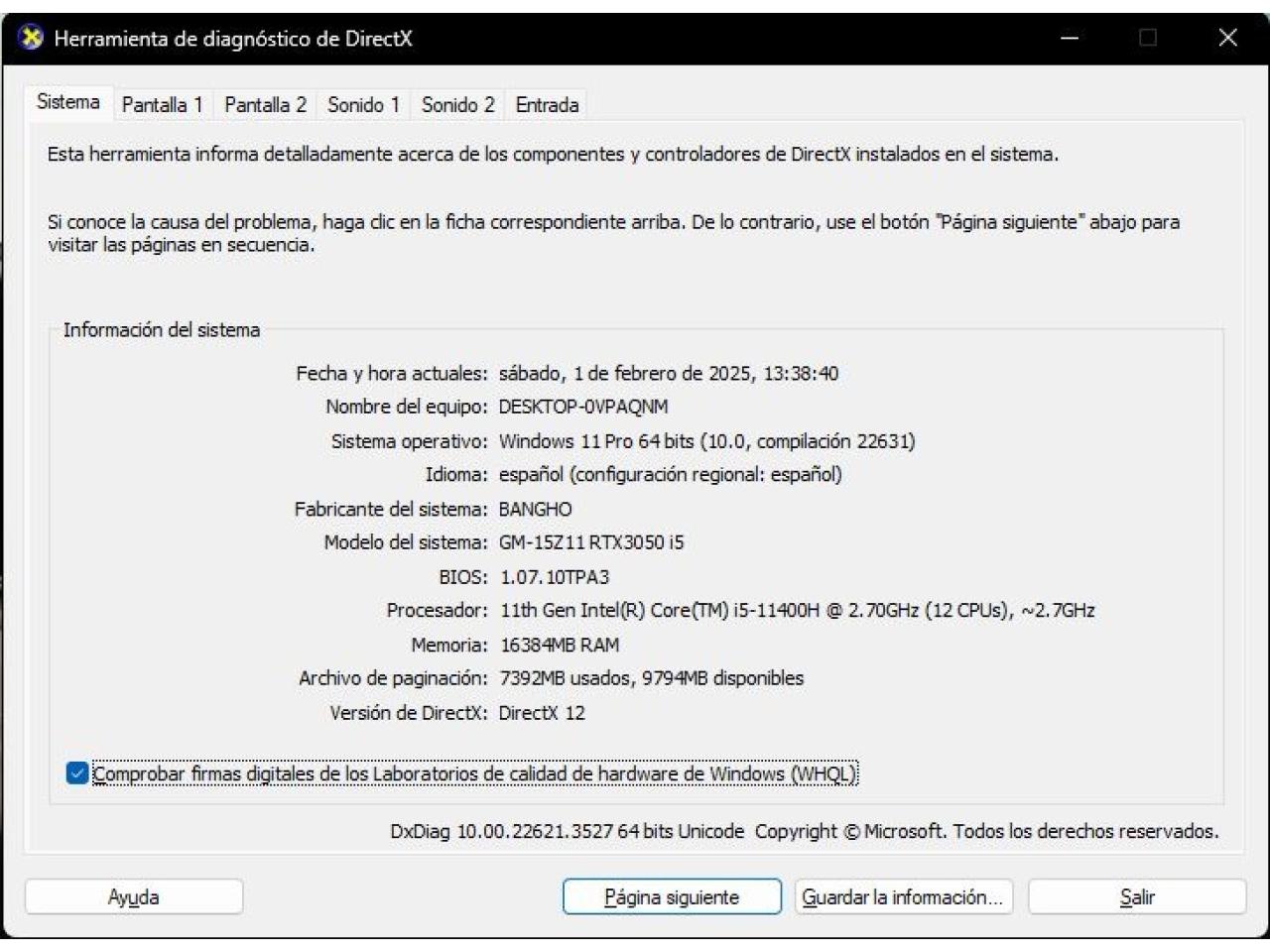The width and height of the screenshot is (1270, 952).
Task: Click the Página siguiente button
Action: point(672,897)
